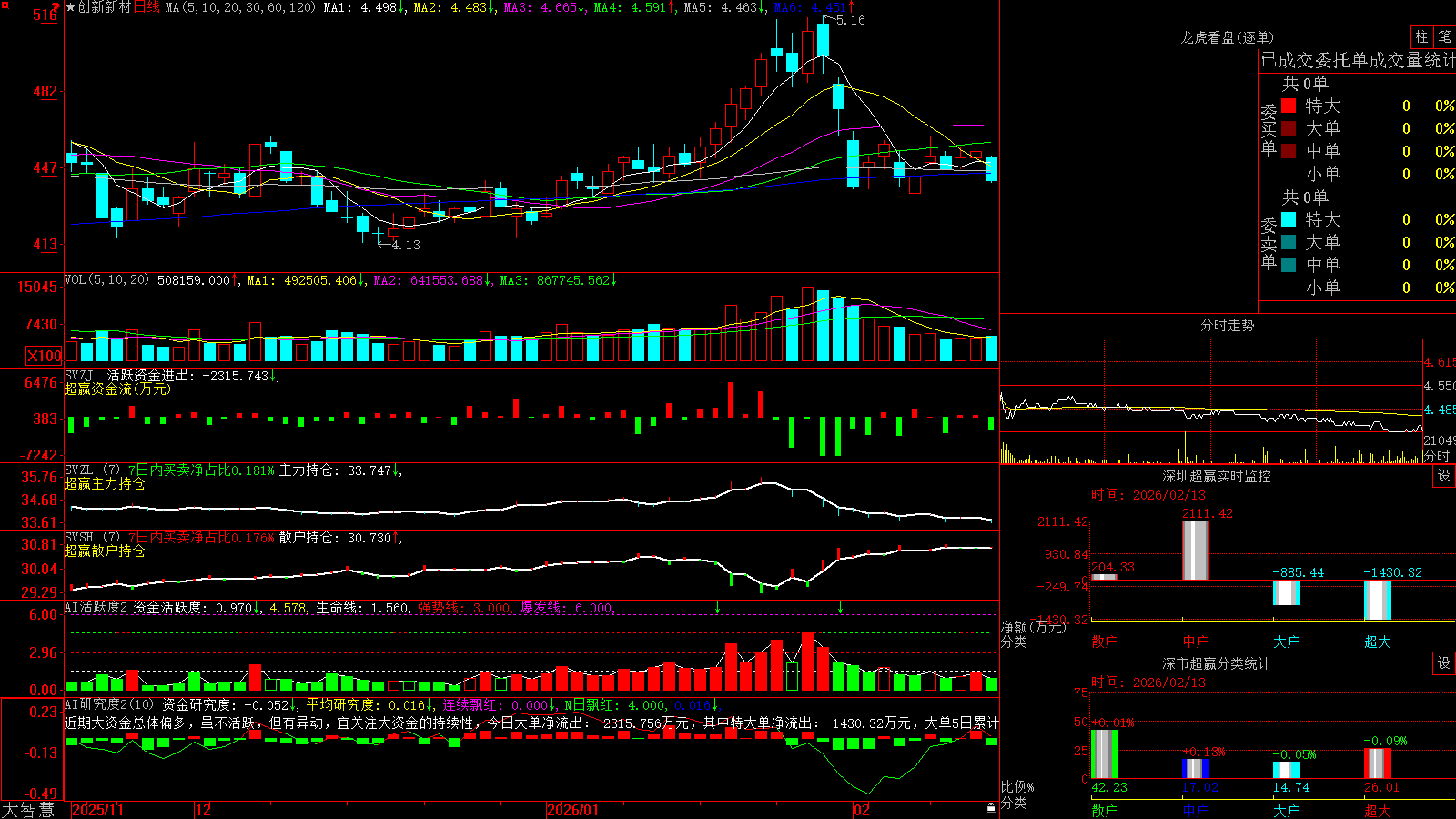Click the SVZL (7) indicator name

tap(93, 470)
